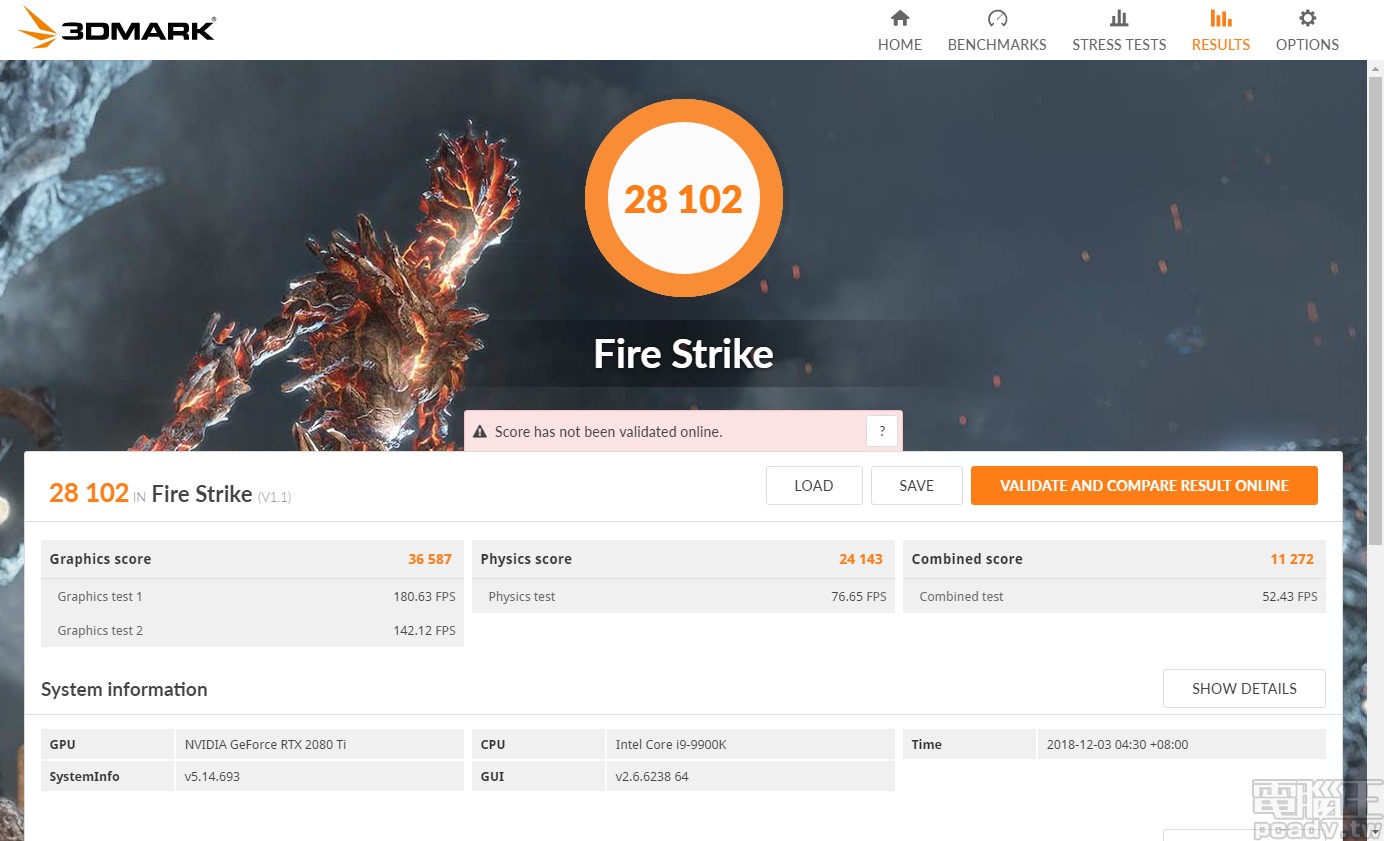1384x841 pixels.
Task: Click GUI version v2.6.6238 64
Action: (652, 776)
